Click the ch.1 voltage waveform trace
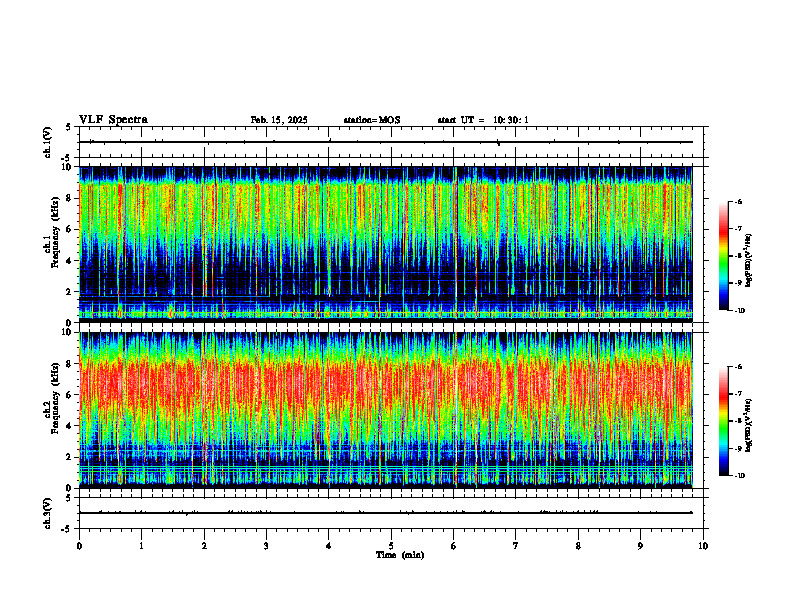The width and height of the screenshot is (792, 612). 385,142
